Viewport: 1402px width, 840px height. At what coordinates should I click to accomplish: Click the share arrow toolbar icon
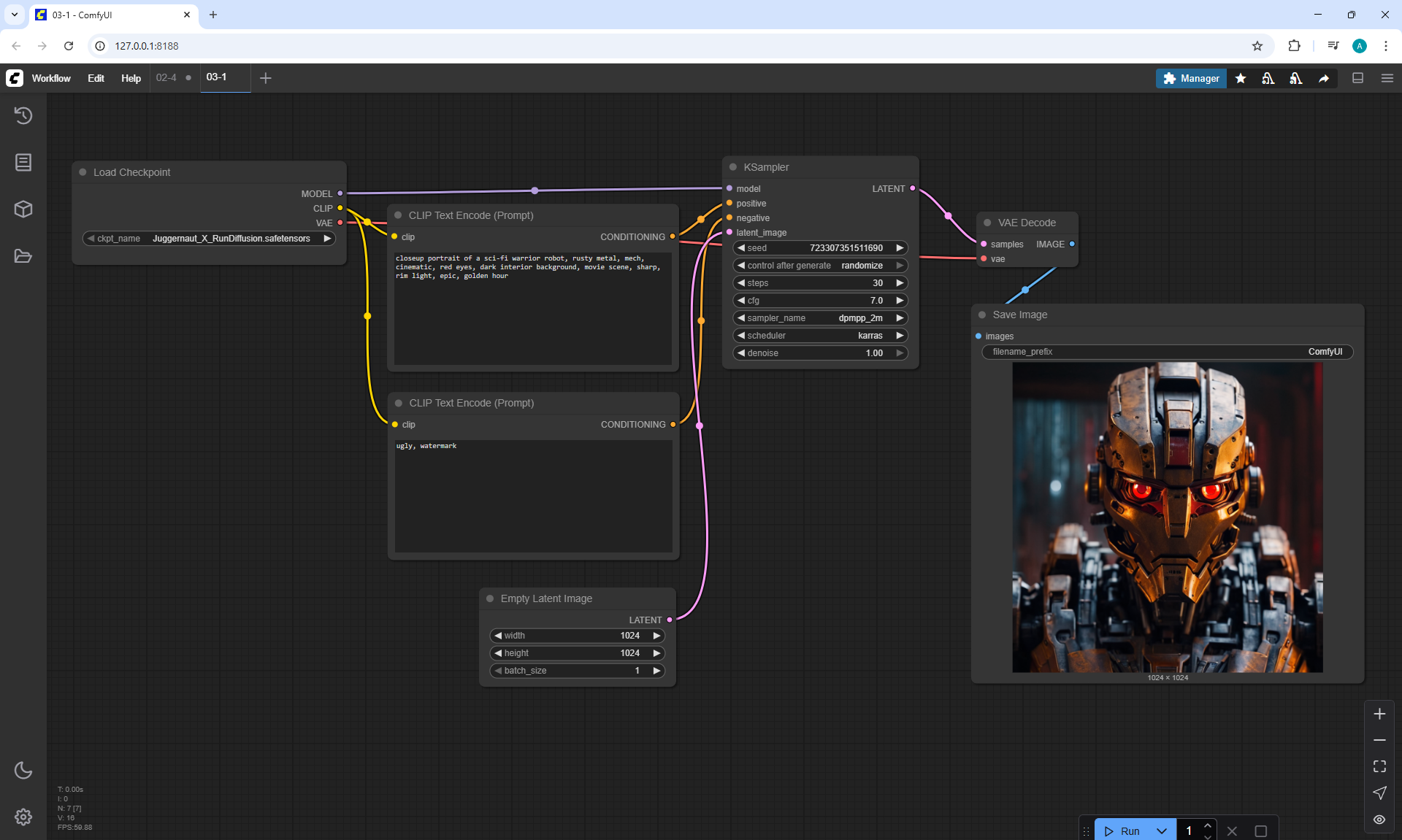[1324, 78]
